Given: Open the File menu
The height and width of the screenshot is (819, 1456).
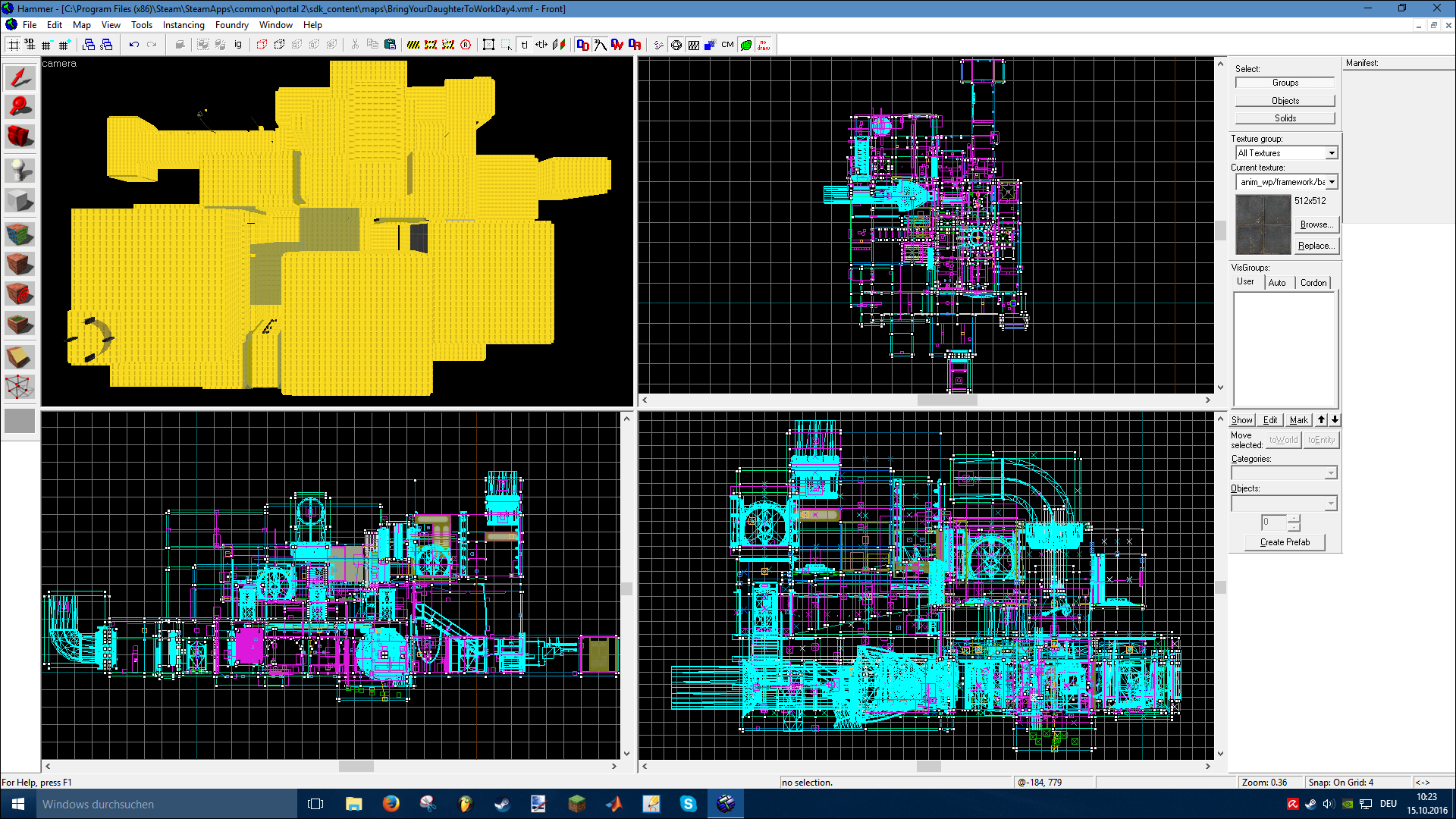Looking at the screenshot, I should click(x=30, y=25).
